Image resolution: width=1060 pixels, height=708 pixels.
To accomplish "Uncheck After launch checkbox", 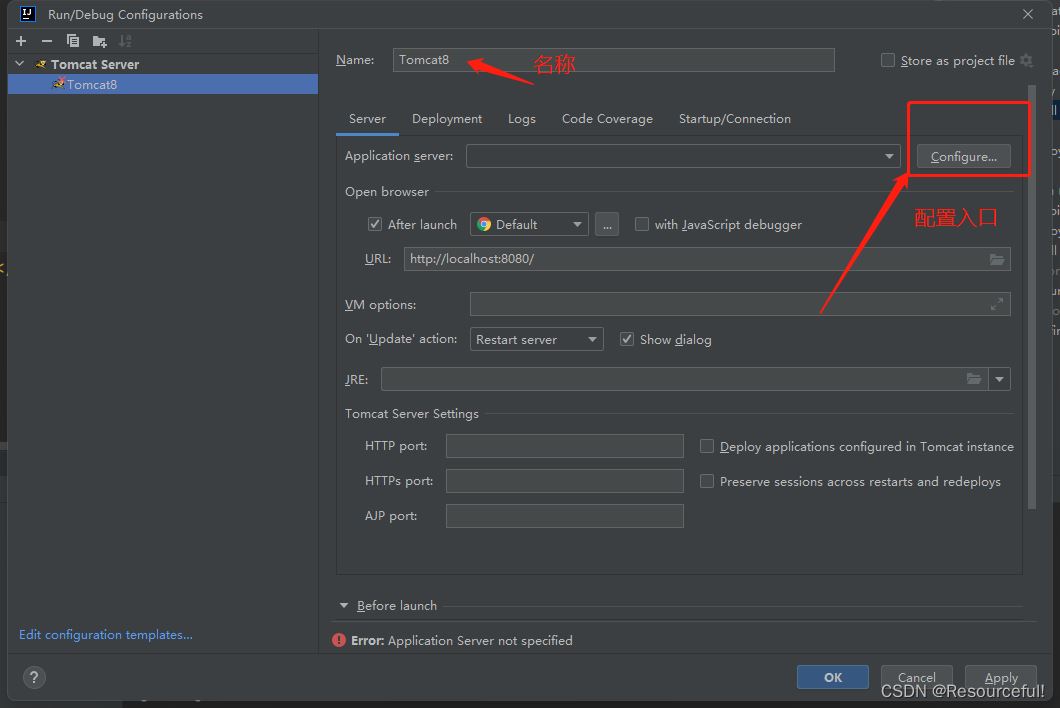I will (375, 224).
